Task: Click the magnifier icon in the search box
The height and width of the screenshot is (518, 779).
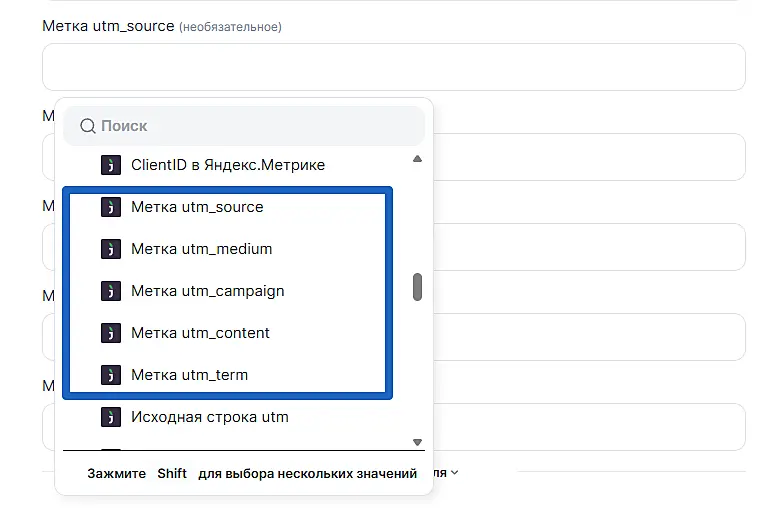Action: coord(88,126)
